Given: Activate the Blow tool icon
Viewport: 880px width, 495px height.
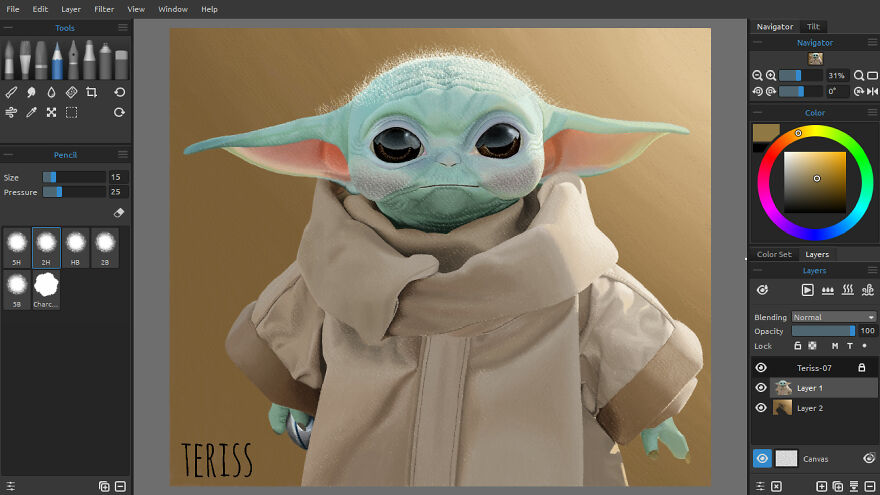Looking at the screenshot, I should coord(11,112).
